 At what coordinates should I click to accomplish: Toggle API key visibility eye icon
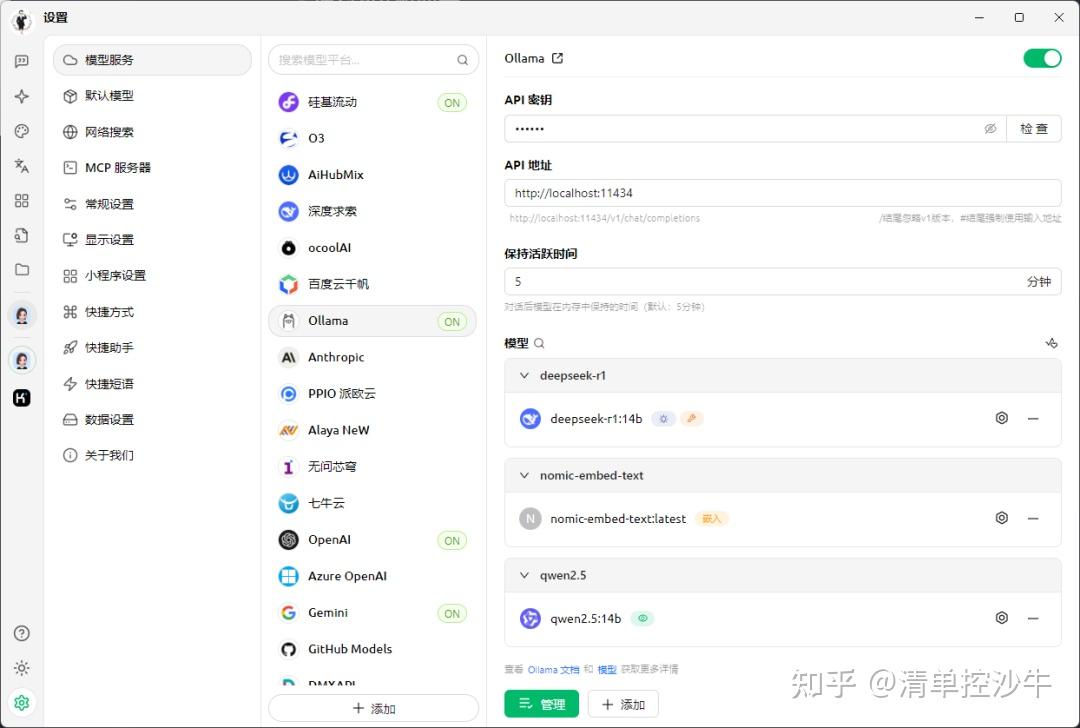point(990,129)
